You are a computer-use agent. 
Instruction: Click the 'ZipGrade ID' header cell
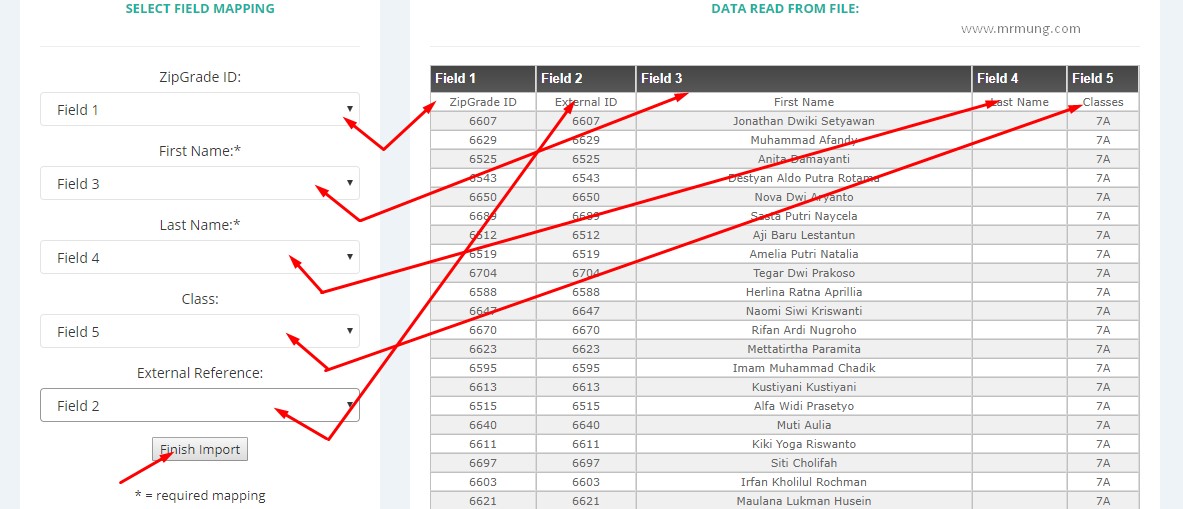point(483,102)
